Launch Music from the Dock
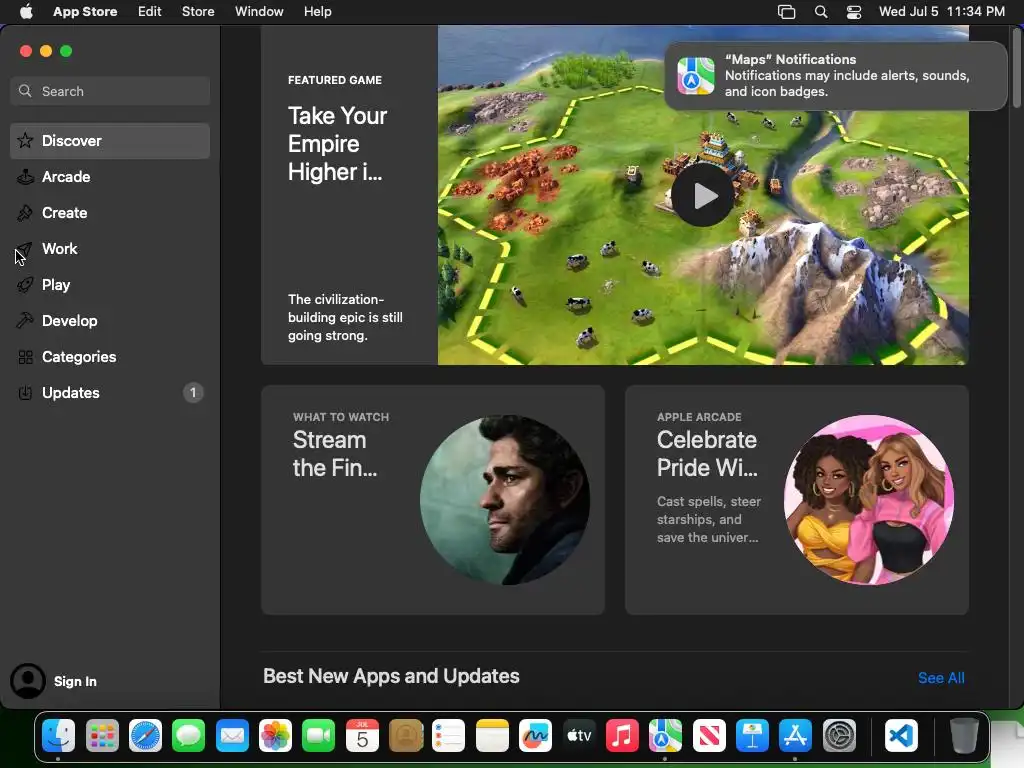The image size is (1024, 768). (622, 736)
